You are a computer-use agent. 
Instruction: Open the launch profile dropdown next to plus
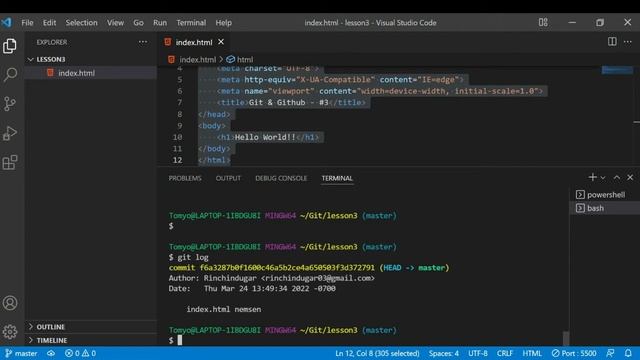click(603, 178)
